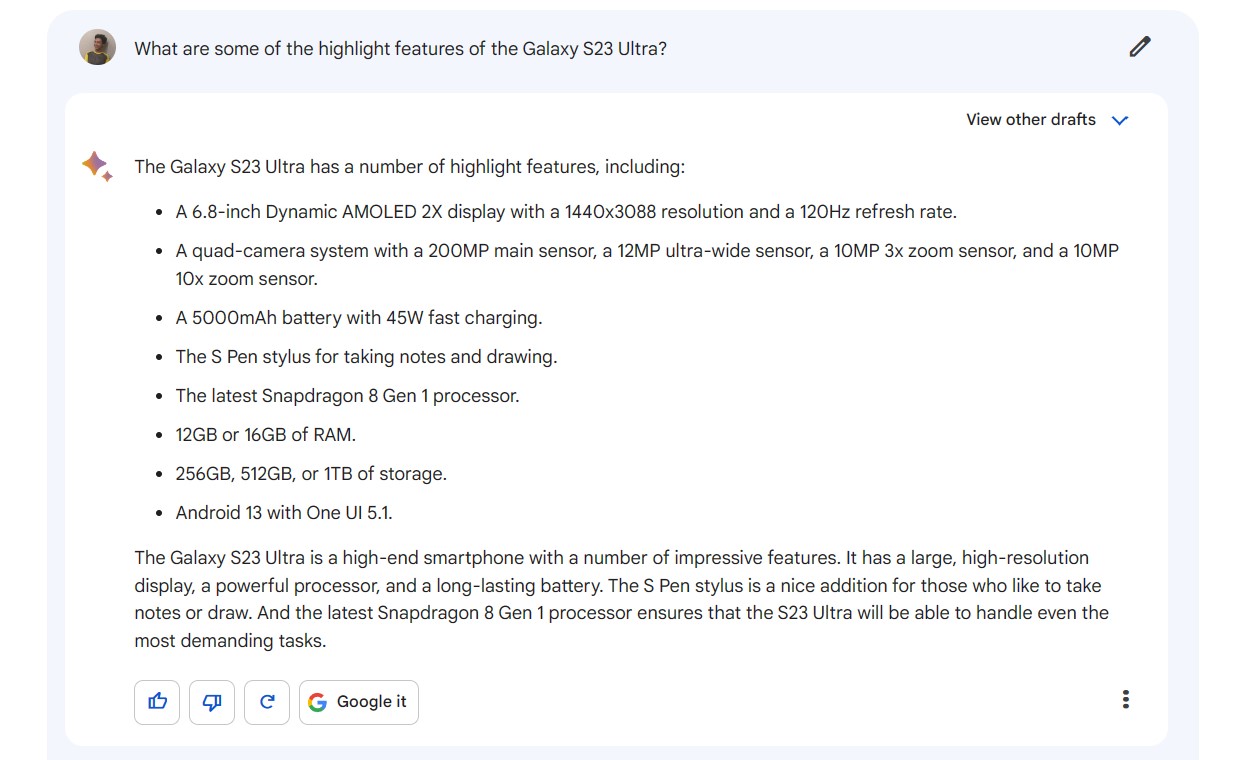Click the quad-camera system bullet text

pos(646,252)
